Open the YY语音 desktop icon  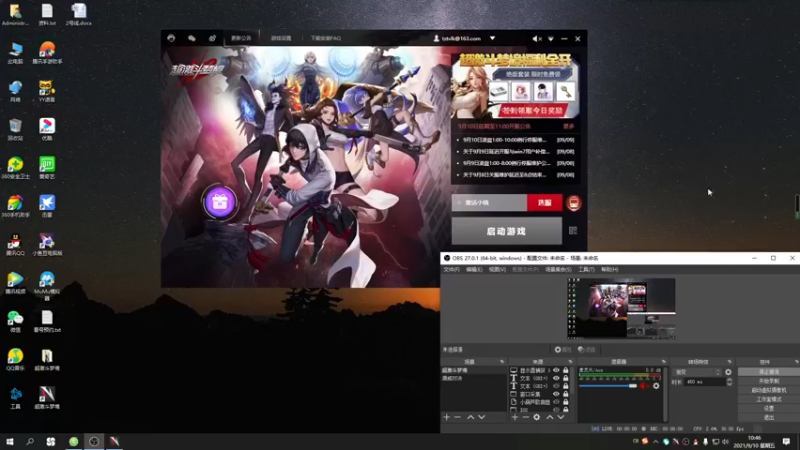47,91
